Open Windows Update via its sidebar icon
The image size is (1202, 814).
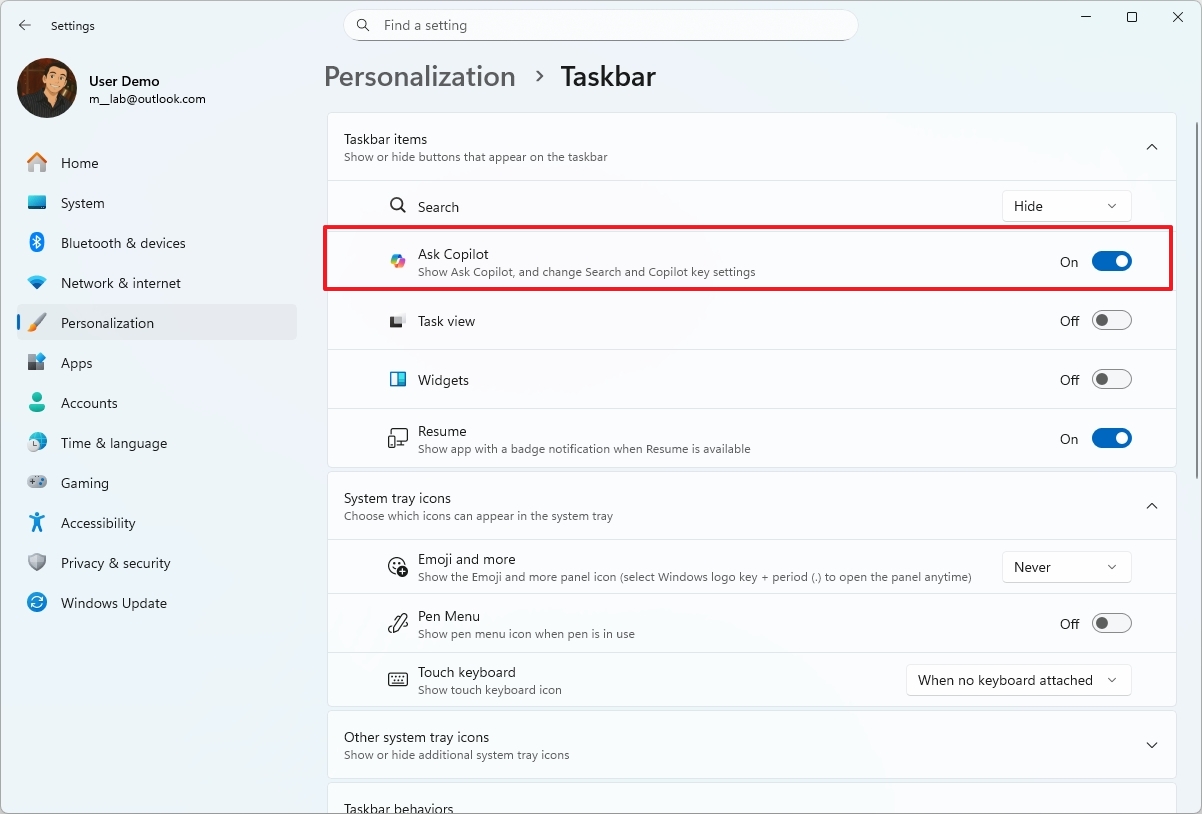tap(37, 603)
